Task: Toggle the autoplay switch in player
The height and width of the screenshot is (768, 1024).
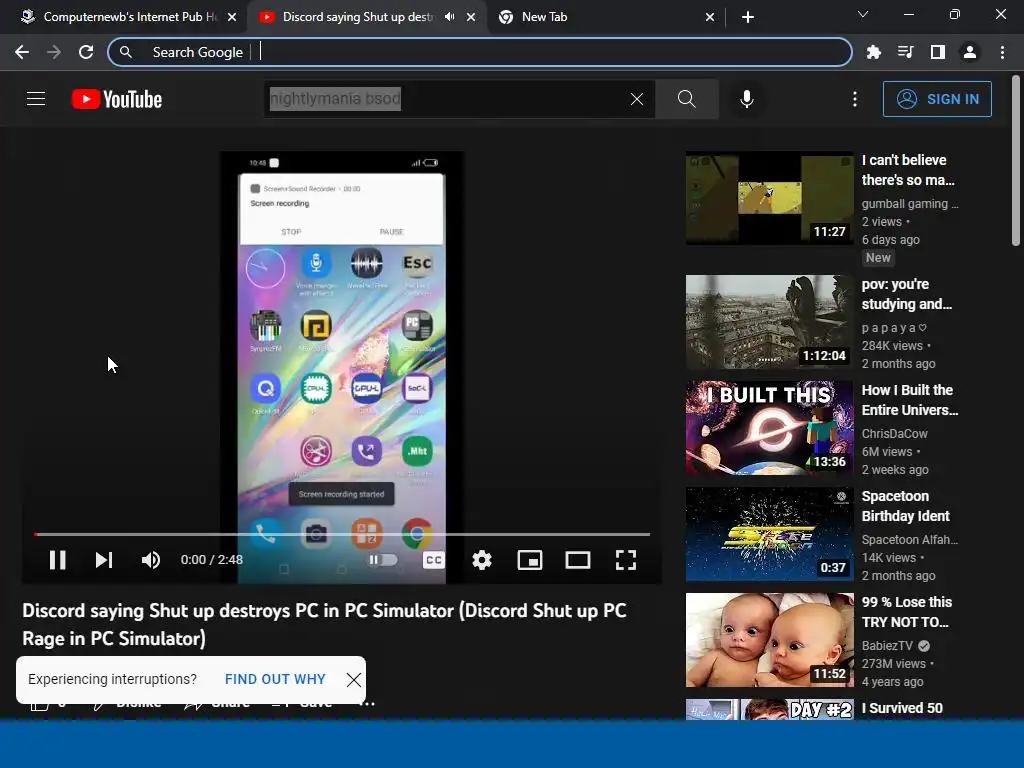Action: (383, 560)
